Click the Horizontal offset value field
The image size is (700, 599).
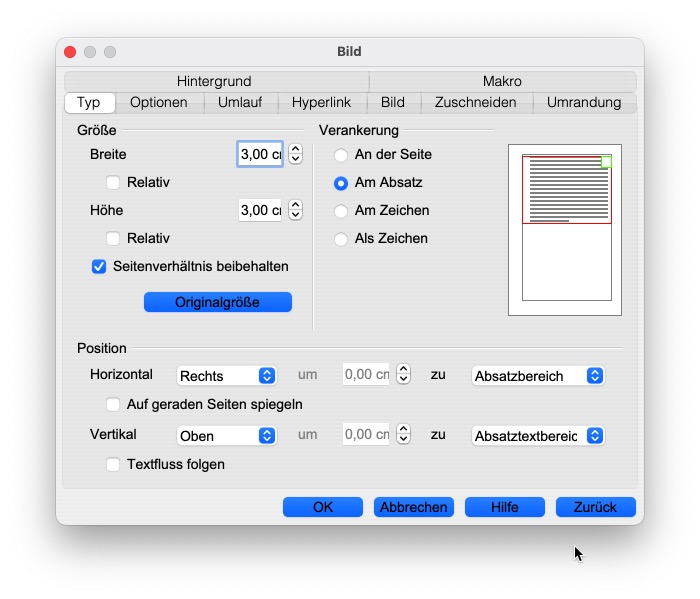(x=367, y=374)
